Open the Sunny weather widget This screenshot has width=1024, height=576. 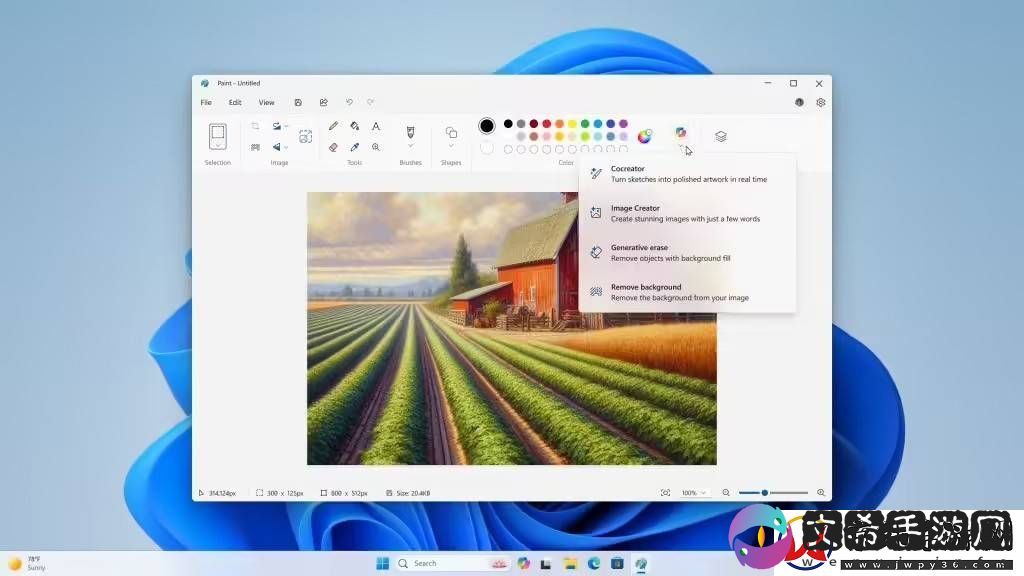coord(26,564)
